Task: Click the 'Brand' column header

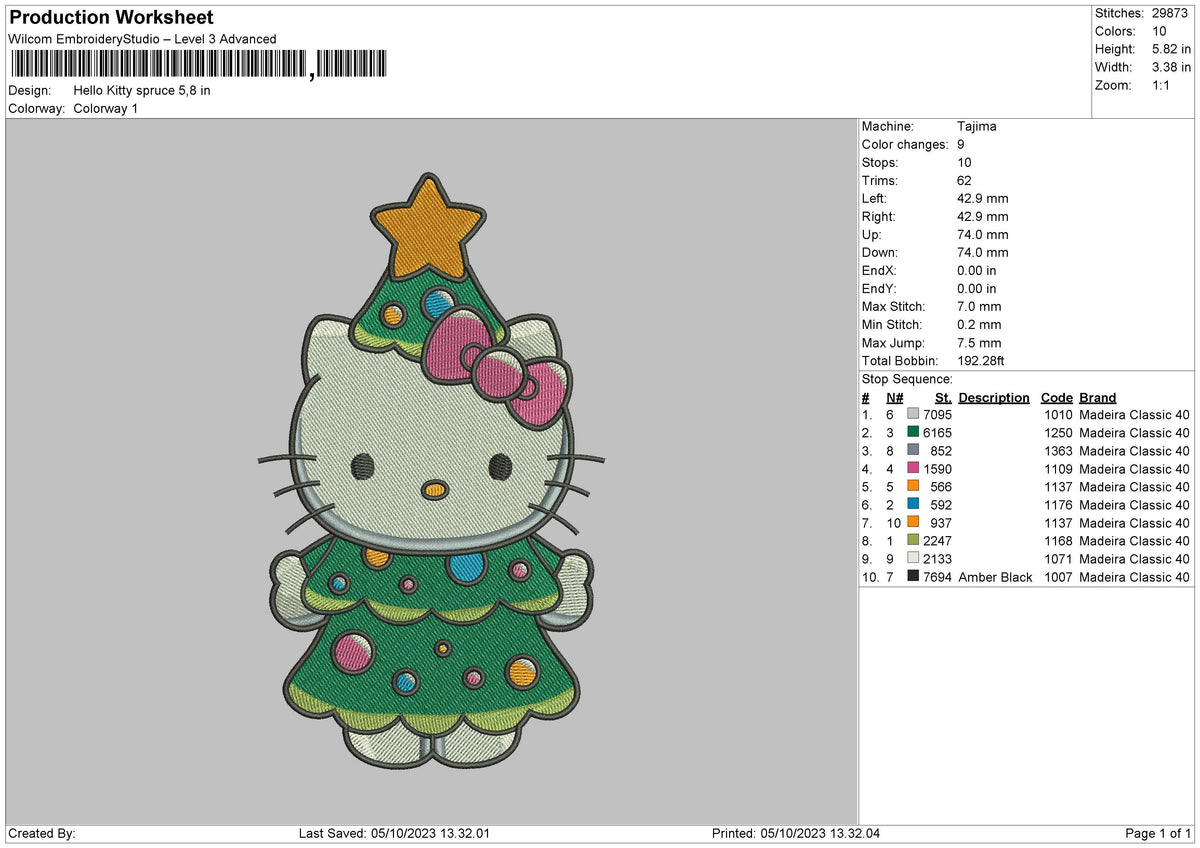Action: point(1098,397)
